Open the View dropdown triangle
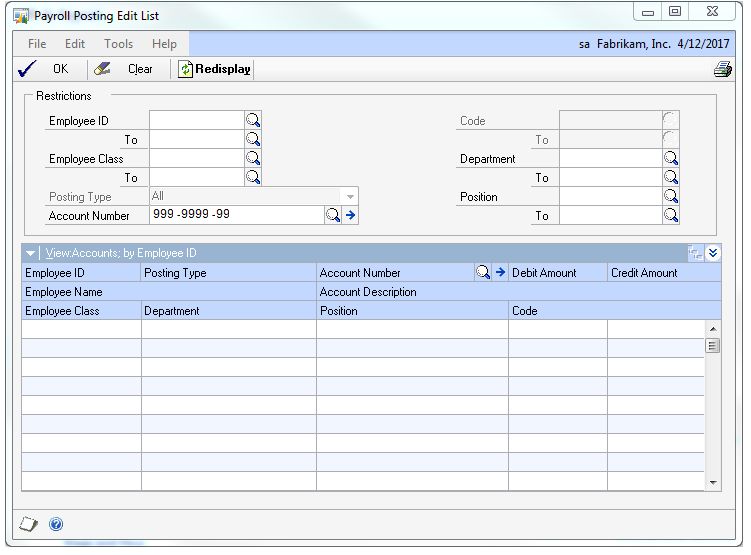 pyautogui.click(x=30, y=253)
